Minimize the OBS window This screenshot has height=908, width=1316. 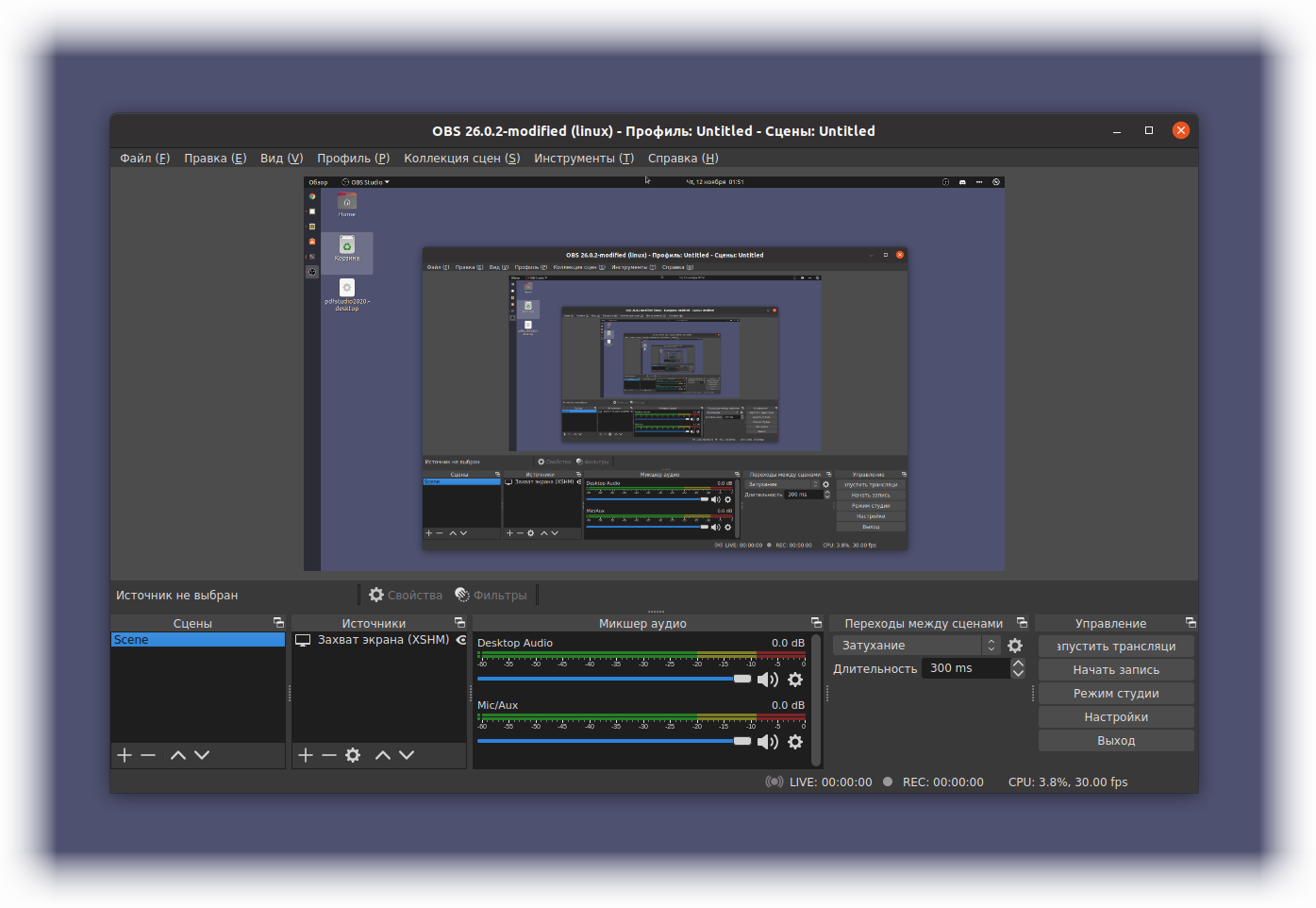click(x=1117, y=131)
